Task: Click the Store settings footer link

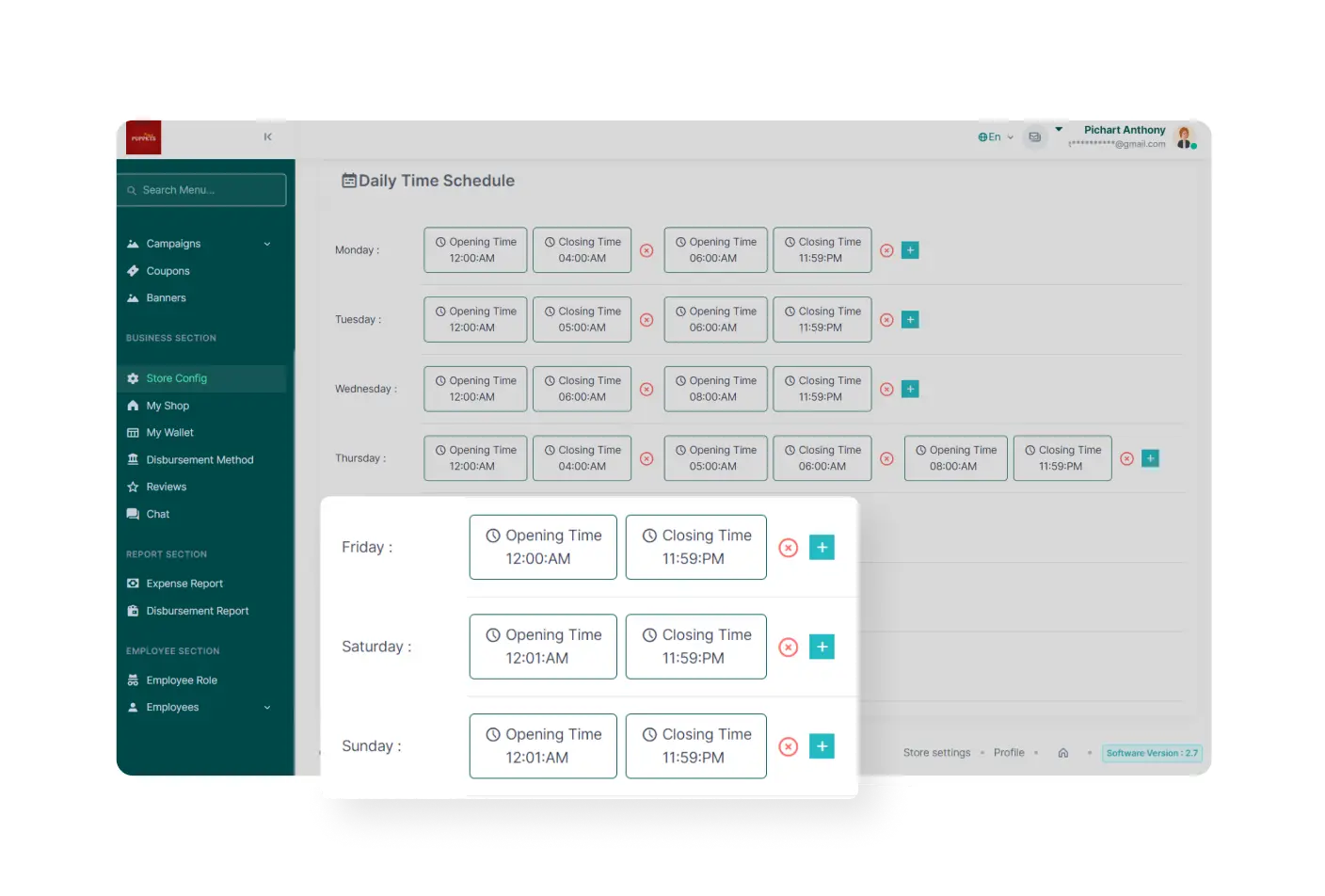Action: [x=936, y=753]
